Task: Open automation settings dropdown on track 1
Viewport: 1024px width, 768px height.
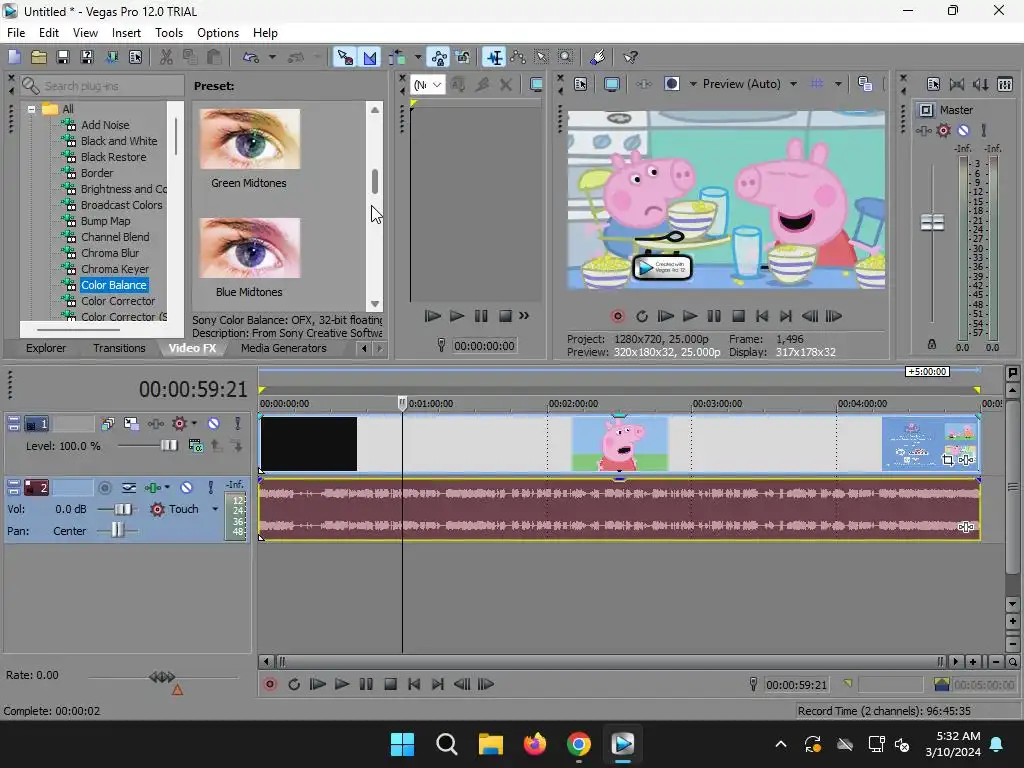Action: coord(194,424)
